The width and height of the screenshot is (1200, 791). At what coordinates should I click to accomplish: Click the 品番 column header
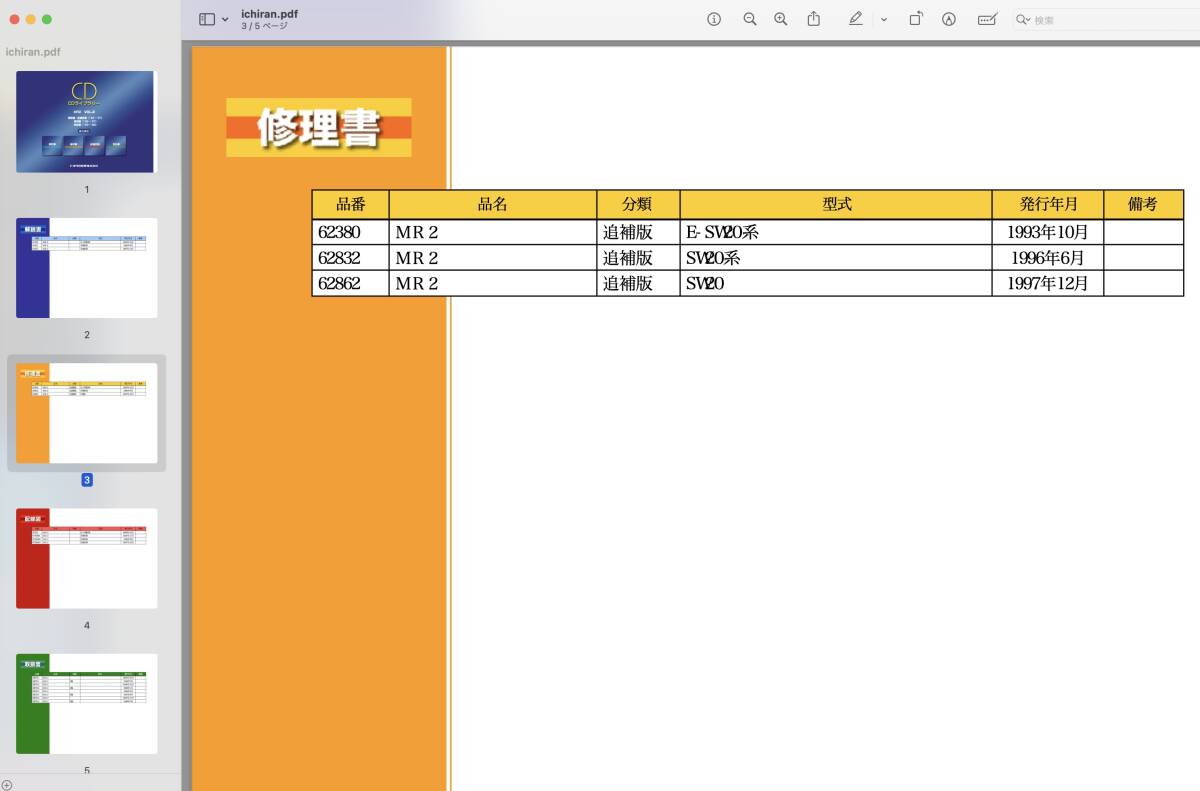click(350, 204)
